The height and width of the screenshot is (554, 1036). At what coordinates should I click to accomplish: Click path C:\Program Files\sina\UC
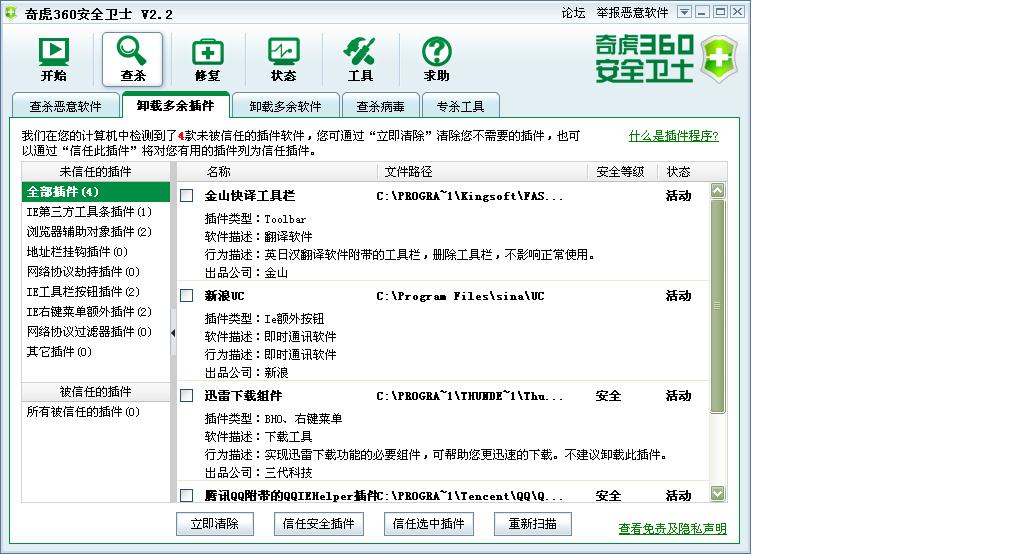coord(461,296)
